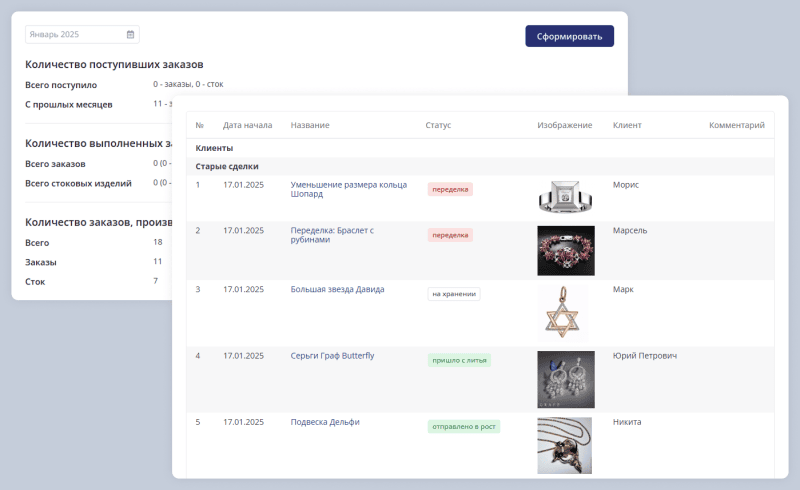Open the Подвеска Дельфи order
The width and height of the screenshot is (800, 490).
point(324,422)
